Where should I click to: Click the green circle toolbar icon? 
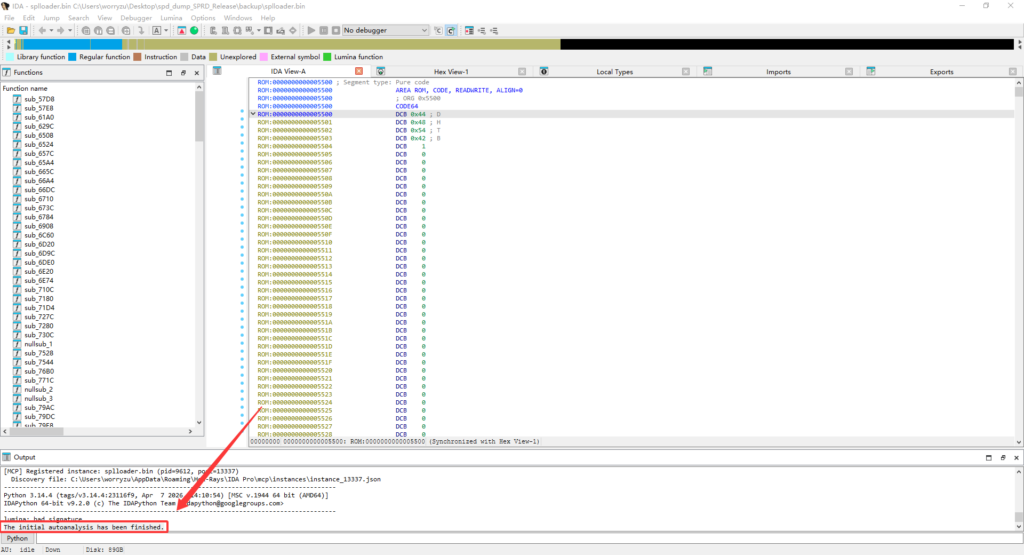[194, 31]
